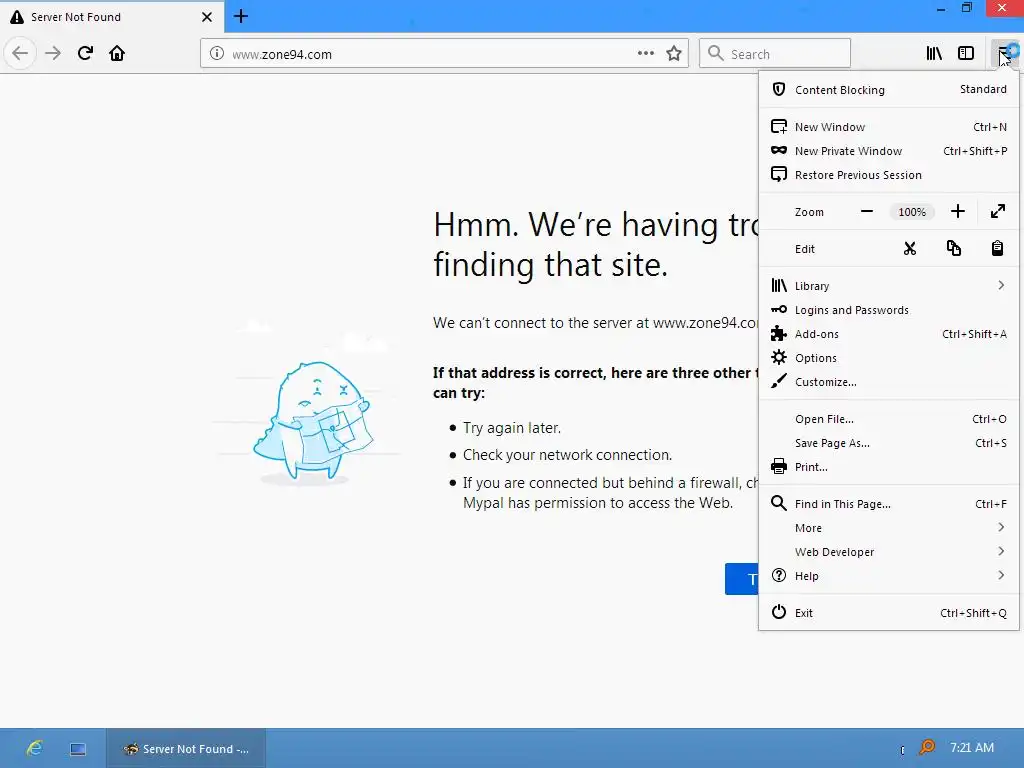Click the Show Desktop taskbar icon
This screenshot has height=768, width=1024.
pyautogui.click(x=78, y=749)
